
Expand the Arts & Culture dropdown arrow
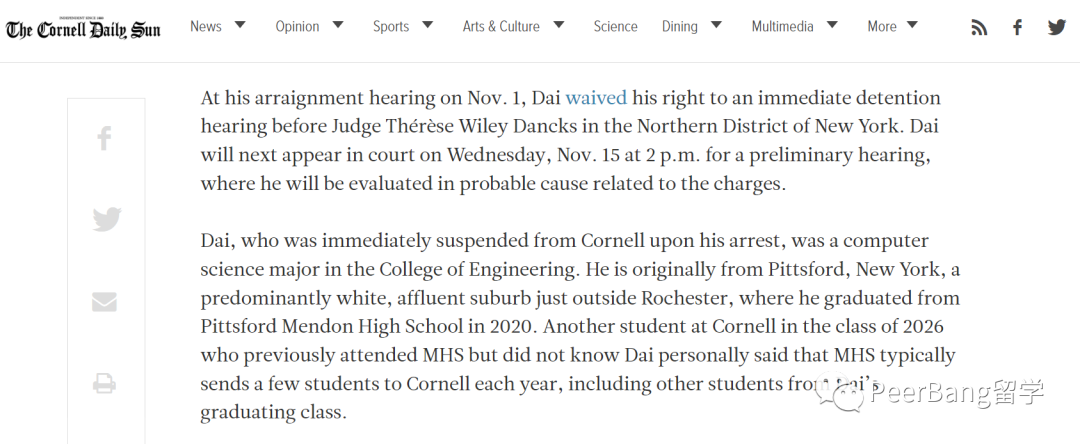pyautogui.click(x=559, y=25)
